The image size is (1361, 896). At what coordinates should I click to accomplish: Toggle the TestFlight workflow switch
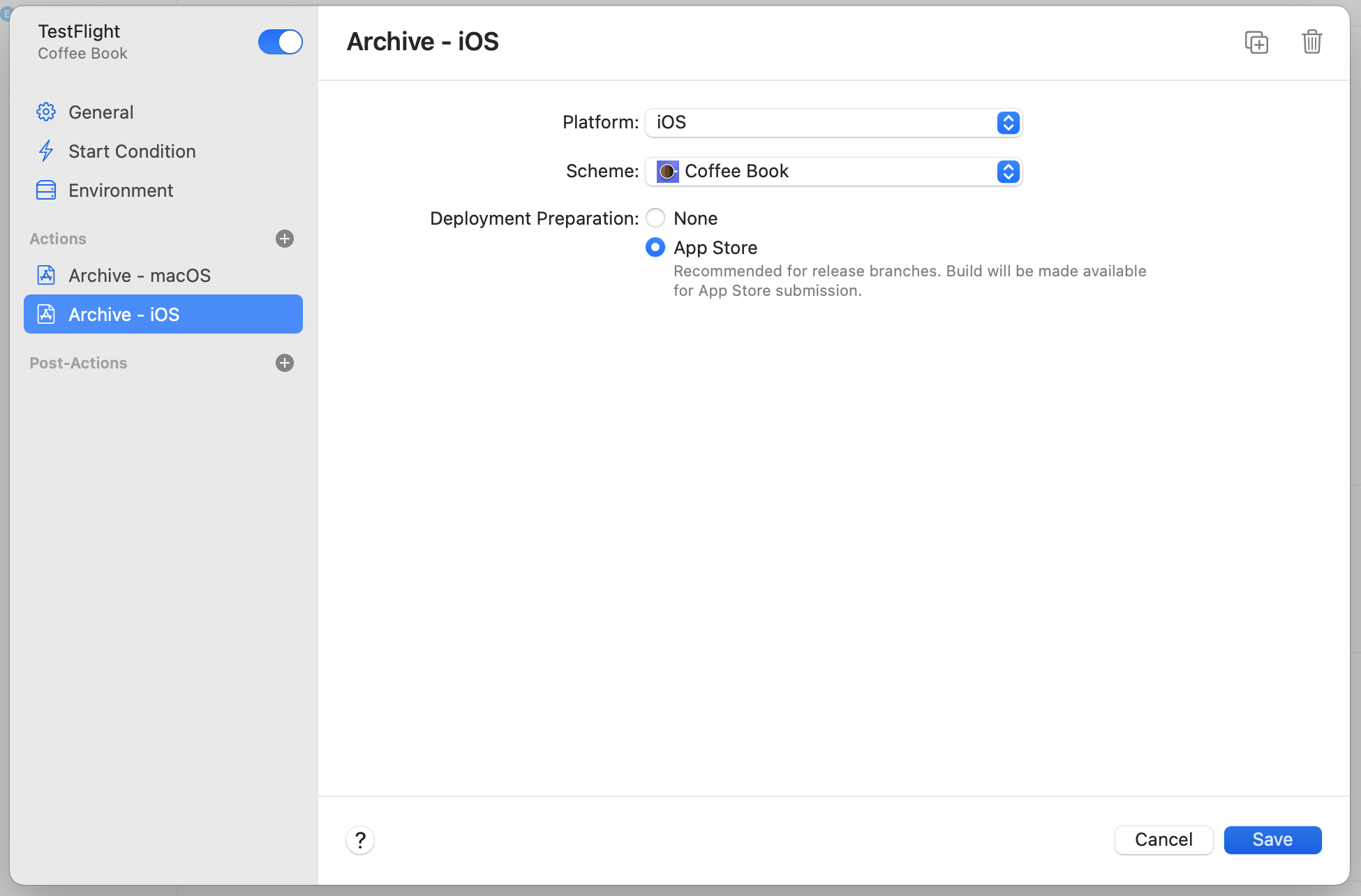(280, 42)
